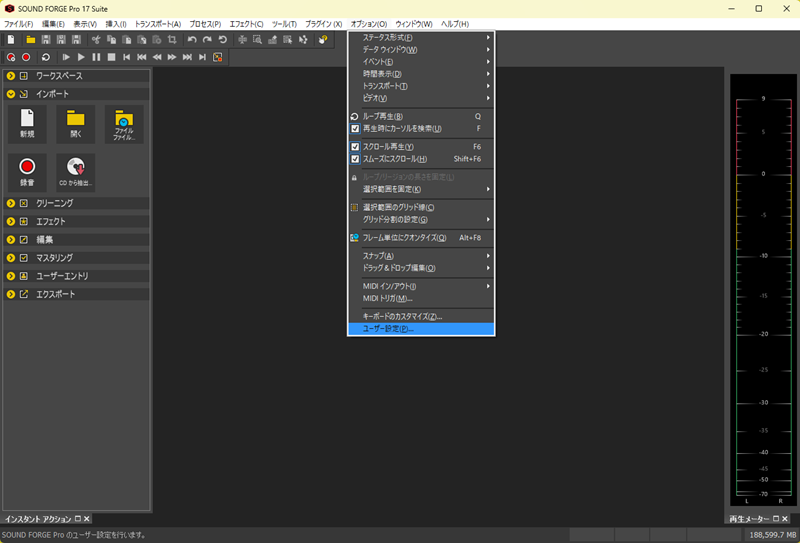Click the Go to End transport button

click(x=203, y=57)
